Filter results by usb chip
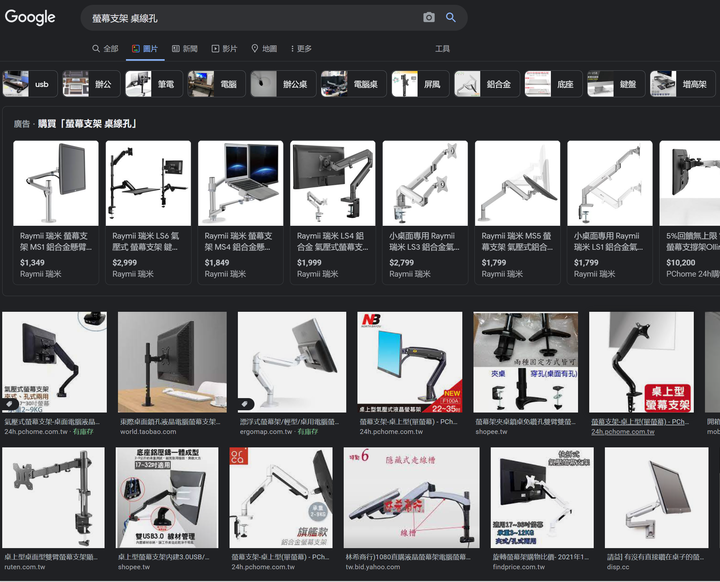 click(29, 84)
